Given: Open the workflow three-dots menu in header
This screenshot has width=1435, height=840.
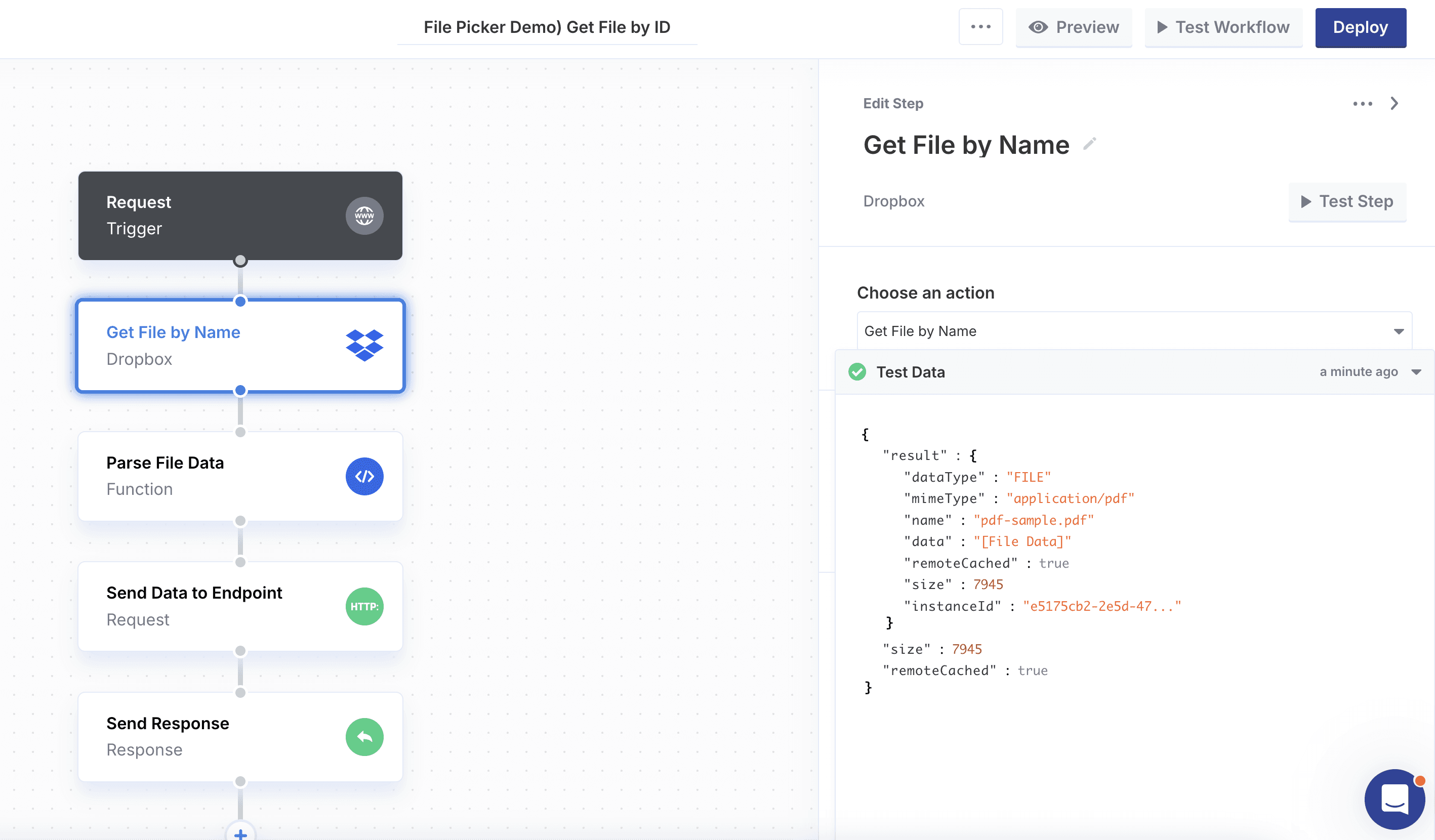Looking at the screenshot, I should pos(980,27).
